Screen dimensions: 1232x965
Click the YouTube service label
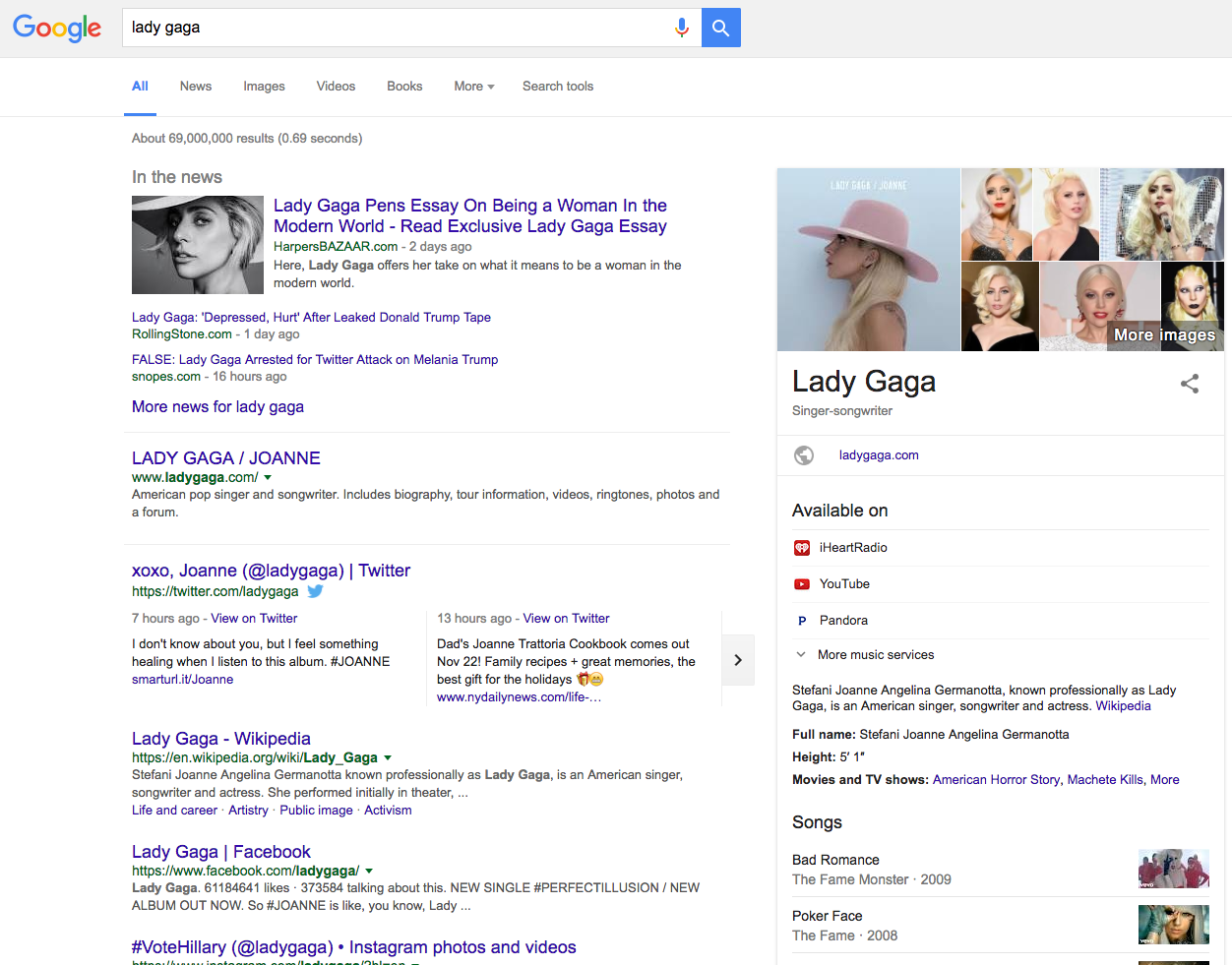(x=844, y=584)
